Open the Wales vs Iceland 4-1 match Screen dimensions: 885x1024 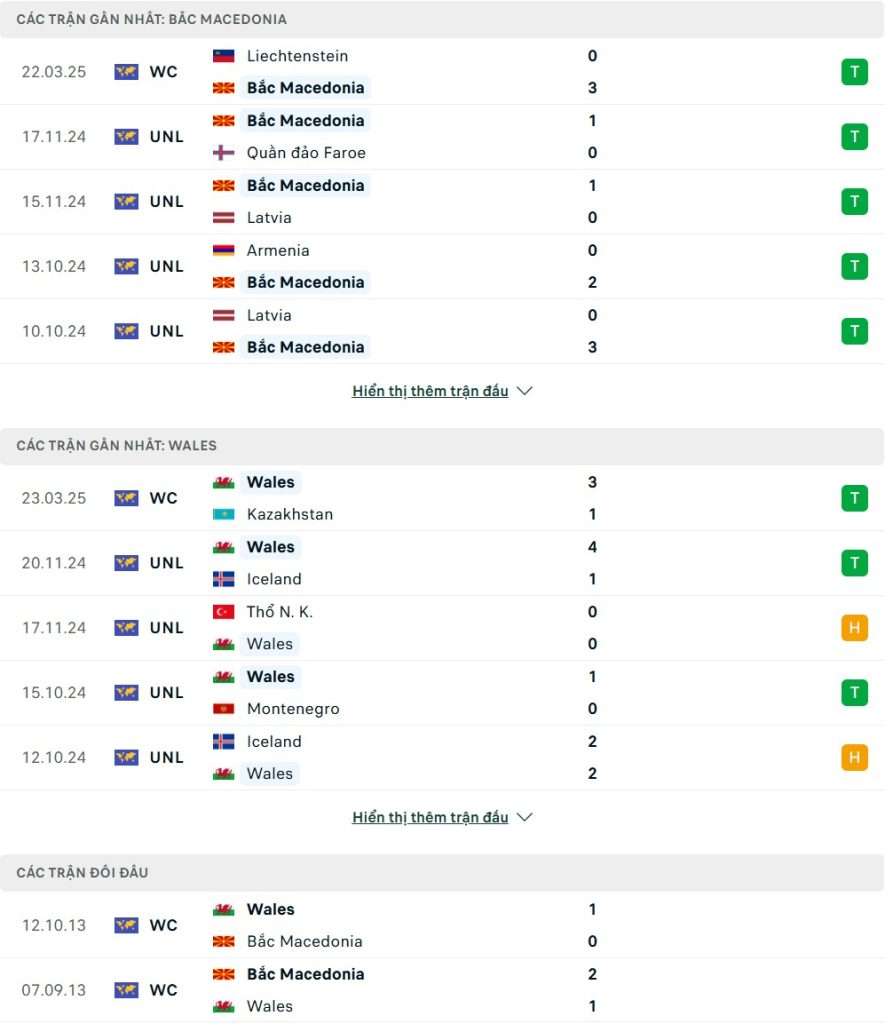pos(442,563)
